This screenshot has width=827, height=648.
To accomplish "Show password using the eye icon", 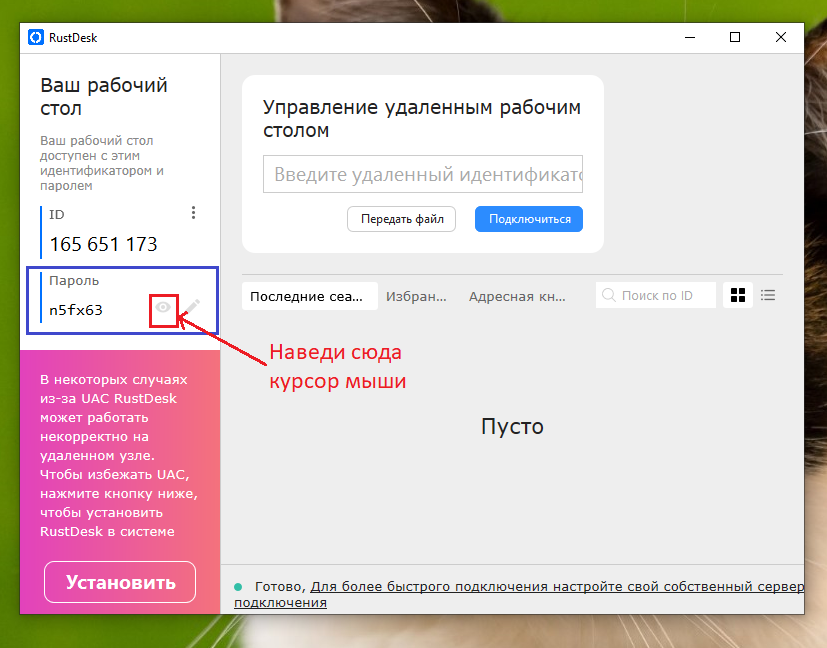I will 163,307.
